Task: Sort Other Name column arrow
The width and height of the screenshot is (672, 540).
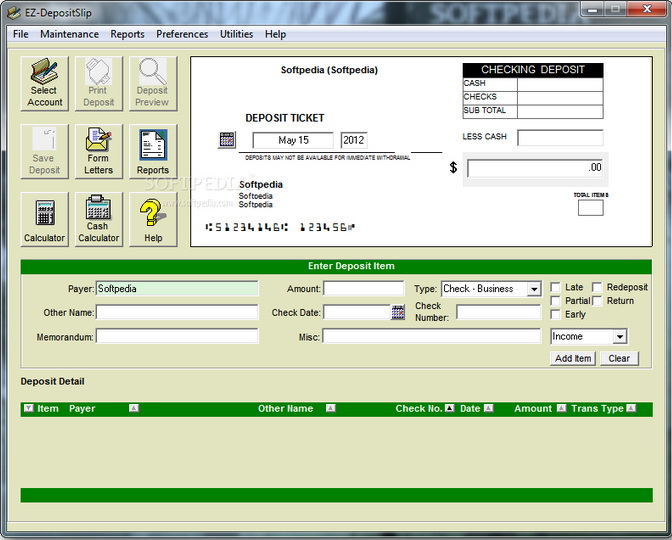Action: 330,408
